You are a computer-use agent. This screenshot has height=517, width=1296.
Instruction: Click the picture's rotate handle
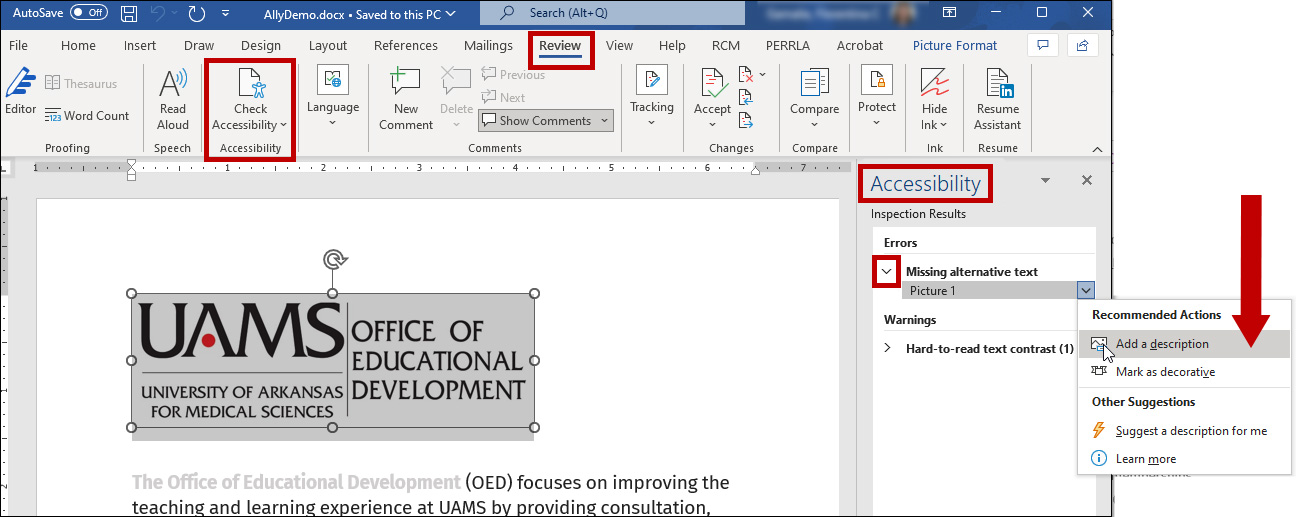(333, 260)
